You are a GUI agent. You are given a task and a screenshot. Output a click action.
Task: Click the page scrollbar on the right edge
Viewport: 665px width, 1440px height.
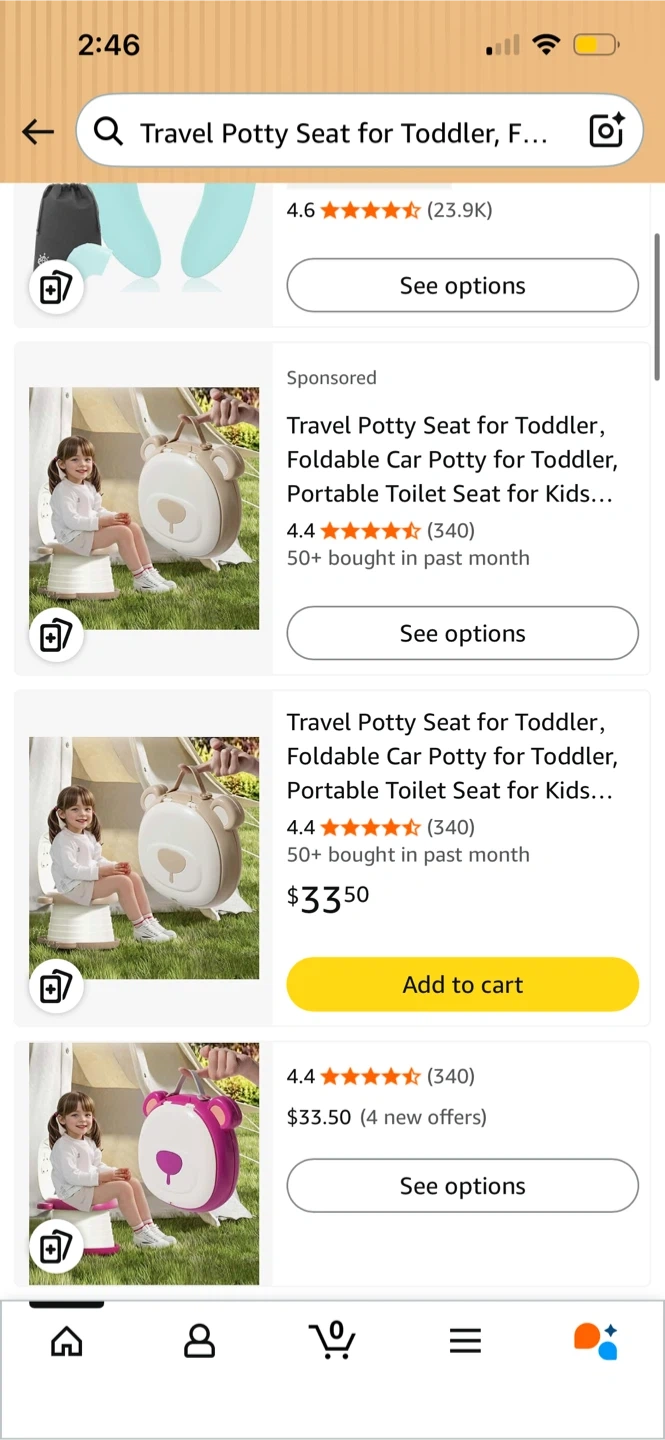click(x=657, y=307)
